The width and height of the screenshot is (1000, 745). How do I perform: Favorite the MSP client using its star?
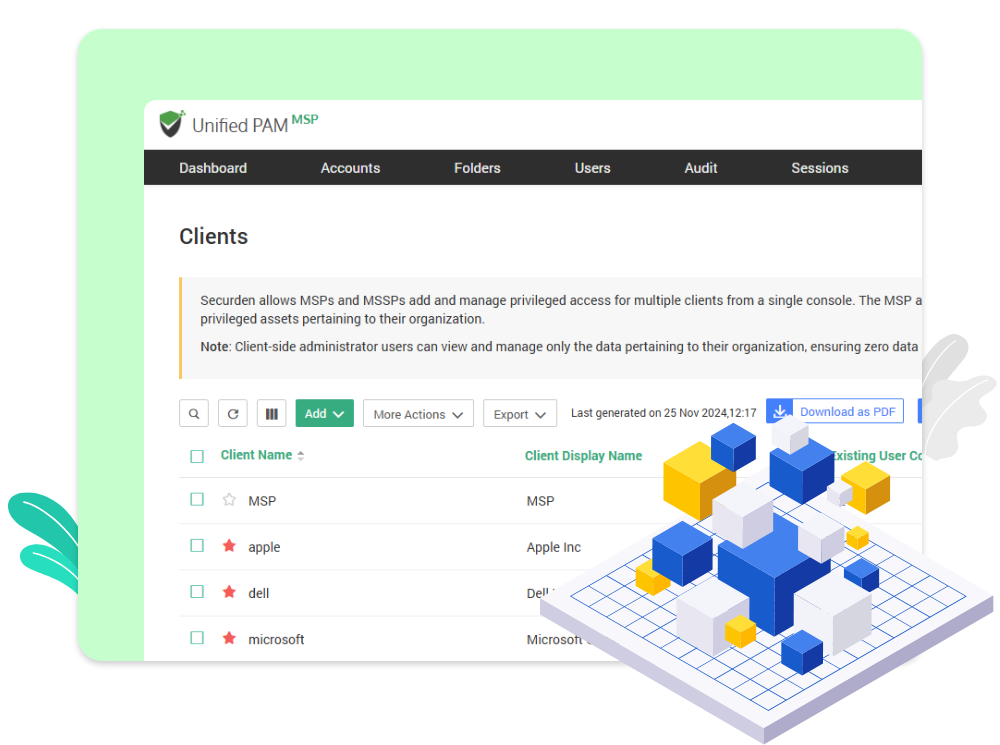(x=230, y=500)
